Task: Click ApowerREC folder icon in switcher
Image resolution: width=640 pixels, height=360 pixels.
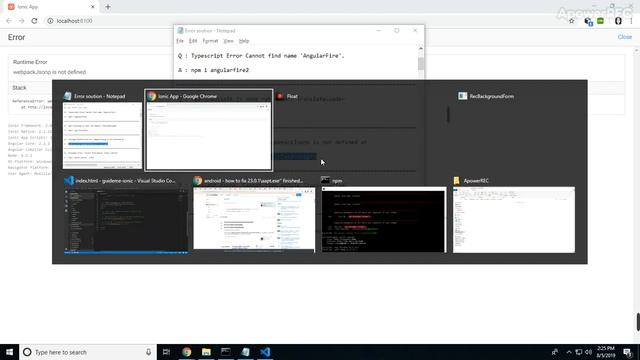Action: pyautogui.click(x=457, y=180)
